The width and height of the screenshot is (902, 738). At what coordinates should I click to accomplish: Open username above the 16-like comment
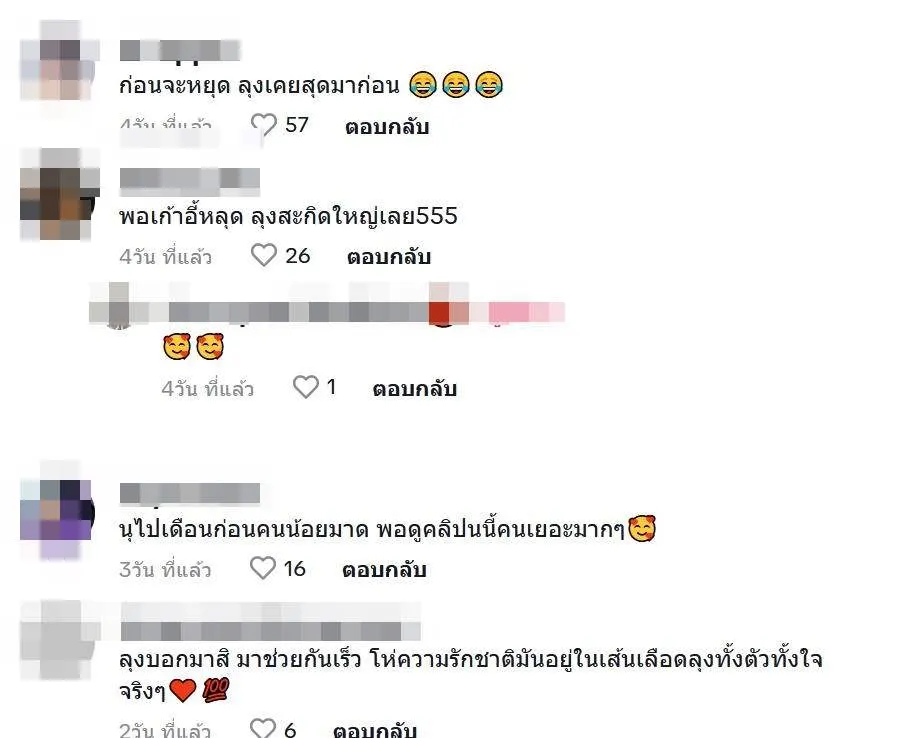coord(190,494)
